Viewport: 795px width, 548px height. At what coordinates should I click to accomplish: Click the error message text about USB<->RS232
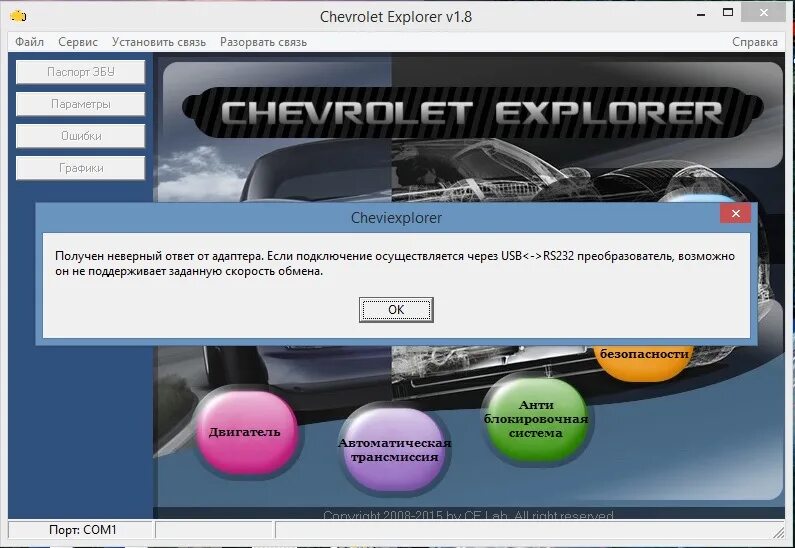(x=394, y=263)
